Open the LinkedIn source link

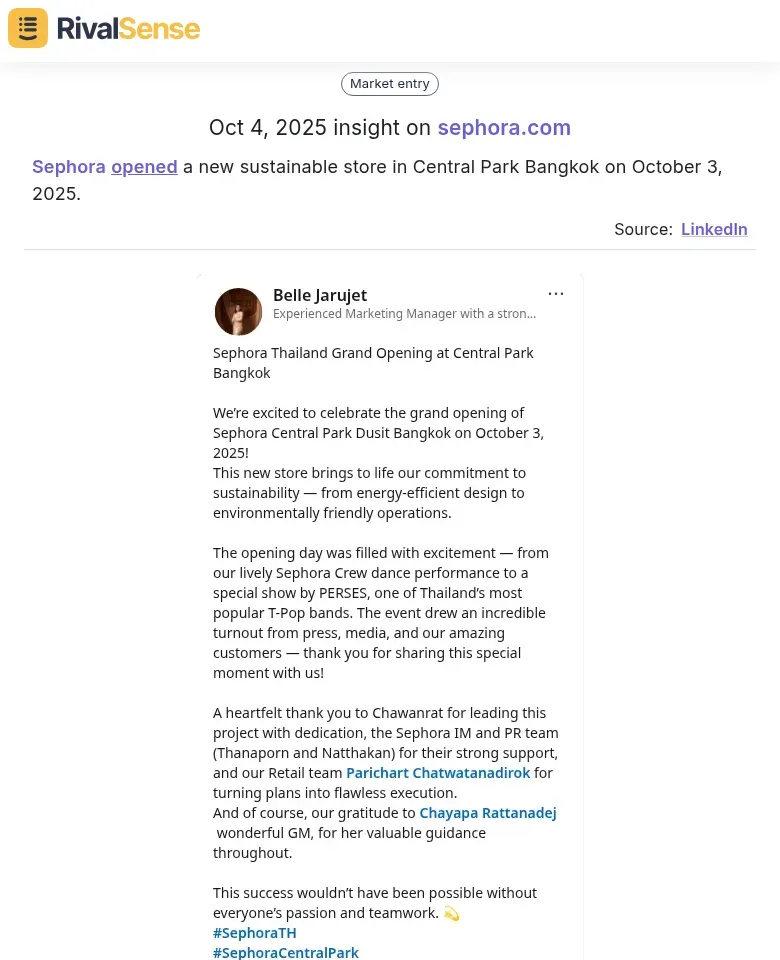(x=714, y=229)
